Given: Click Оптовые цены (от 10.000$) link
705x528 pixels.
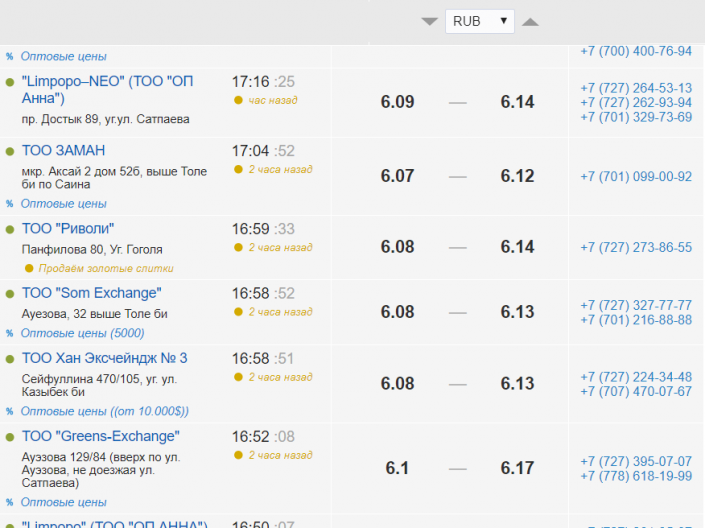Looking at the screenshot, I should click(x=105, y=411).
